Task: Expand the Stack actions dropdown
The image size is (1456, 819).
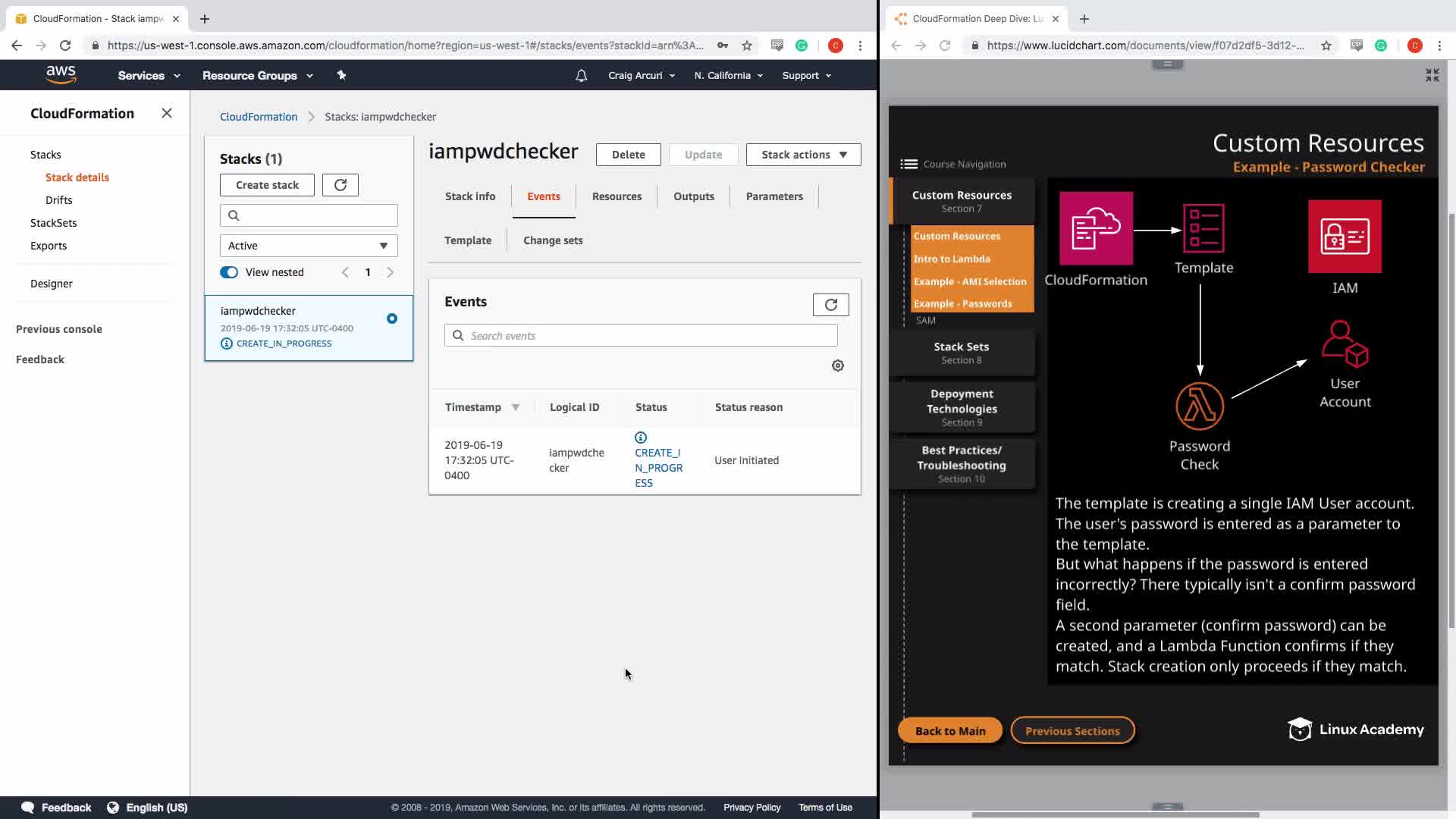Action: pyautogui.click(x=803, y=155)
